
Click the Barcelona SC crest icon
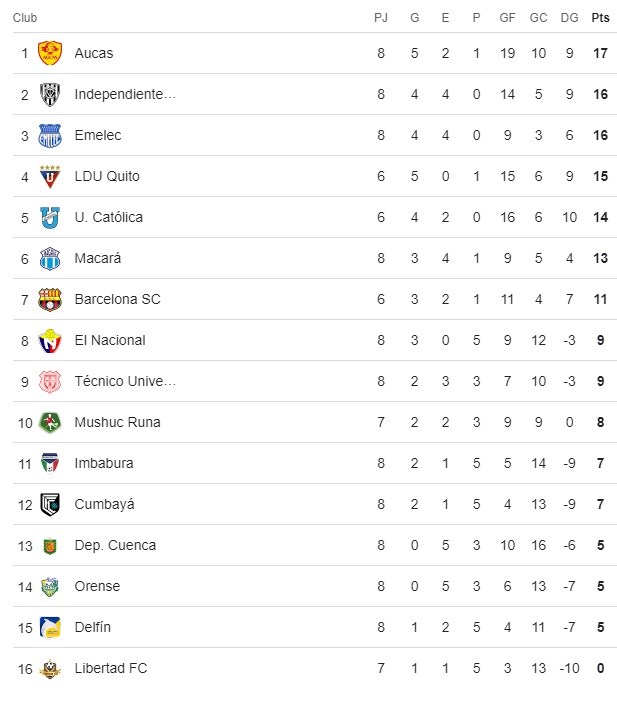click(50, 299)
